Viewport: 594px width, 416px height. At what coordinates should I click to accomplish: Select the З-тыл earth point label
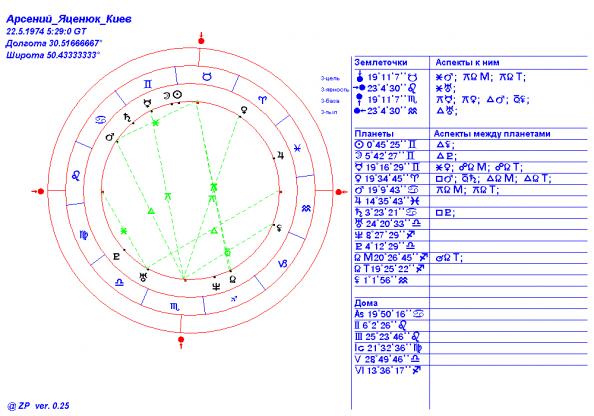click(329, 112)
